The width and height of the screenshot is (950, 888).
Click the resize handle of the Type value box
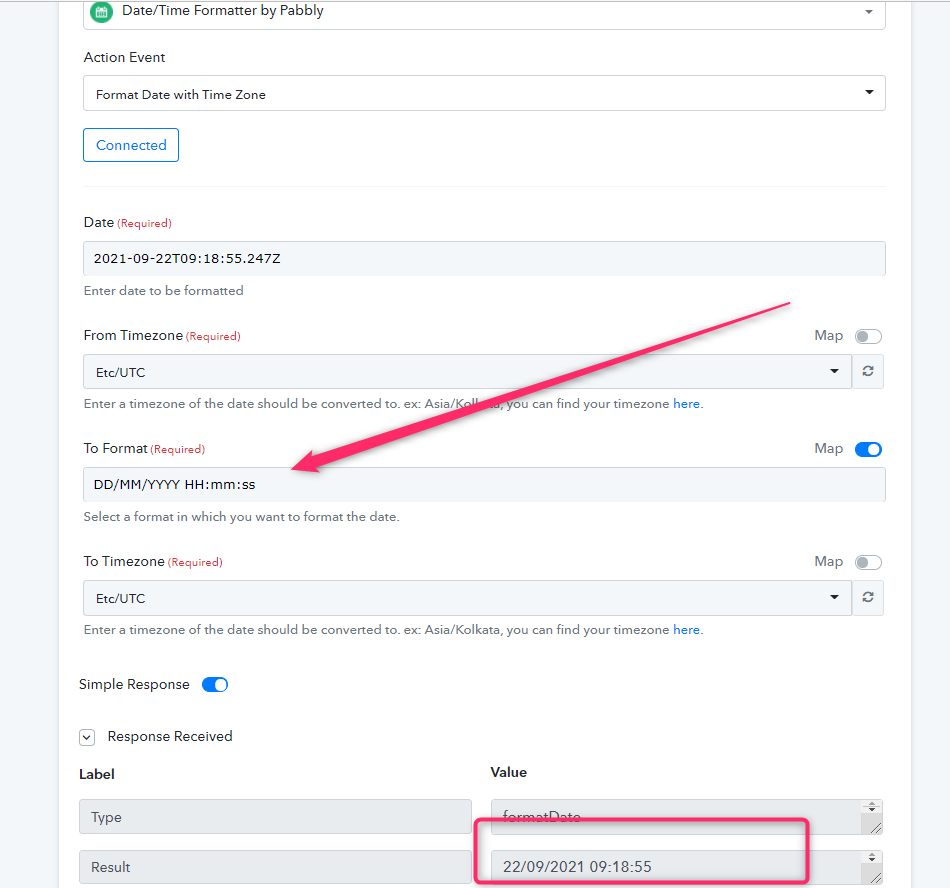[875, 827]
